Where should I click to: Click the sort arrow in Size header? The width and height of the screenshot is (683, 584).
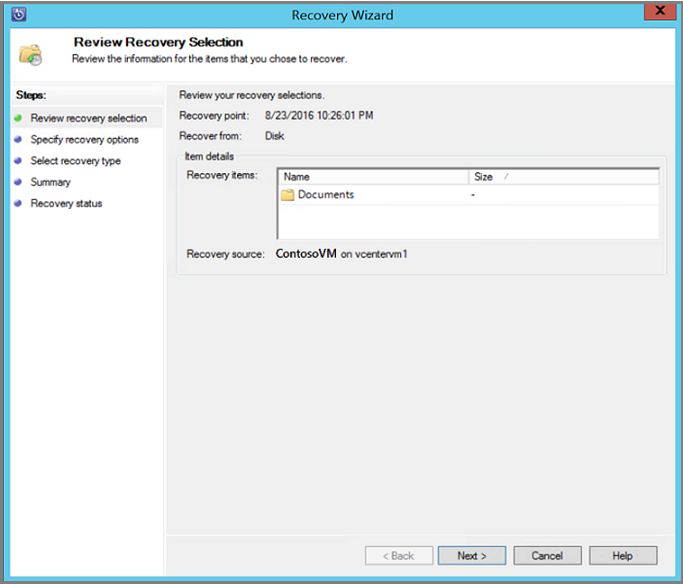point(506,176)
